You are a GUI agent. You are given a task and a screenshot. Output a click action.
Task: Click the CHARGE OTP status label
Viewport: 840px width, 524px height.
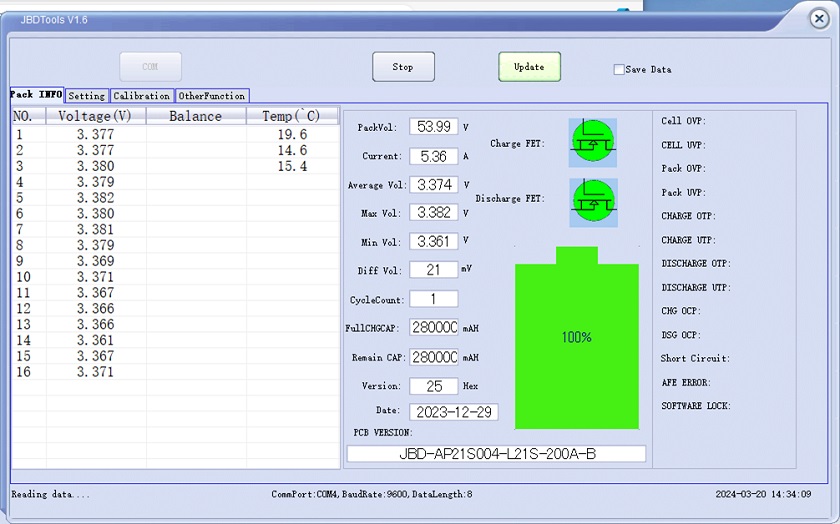[688, 216]
